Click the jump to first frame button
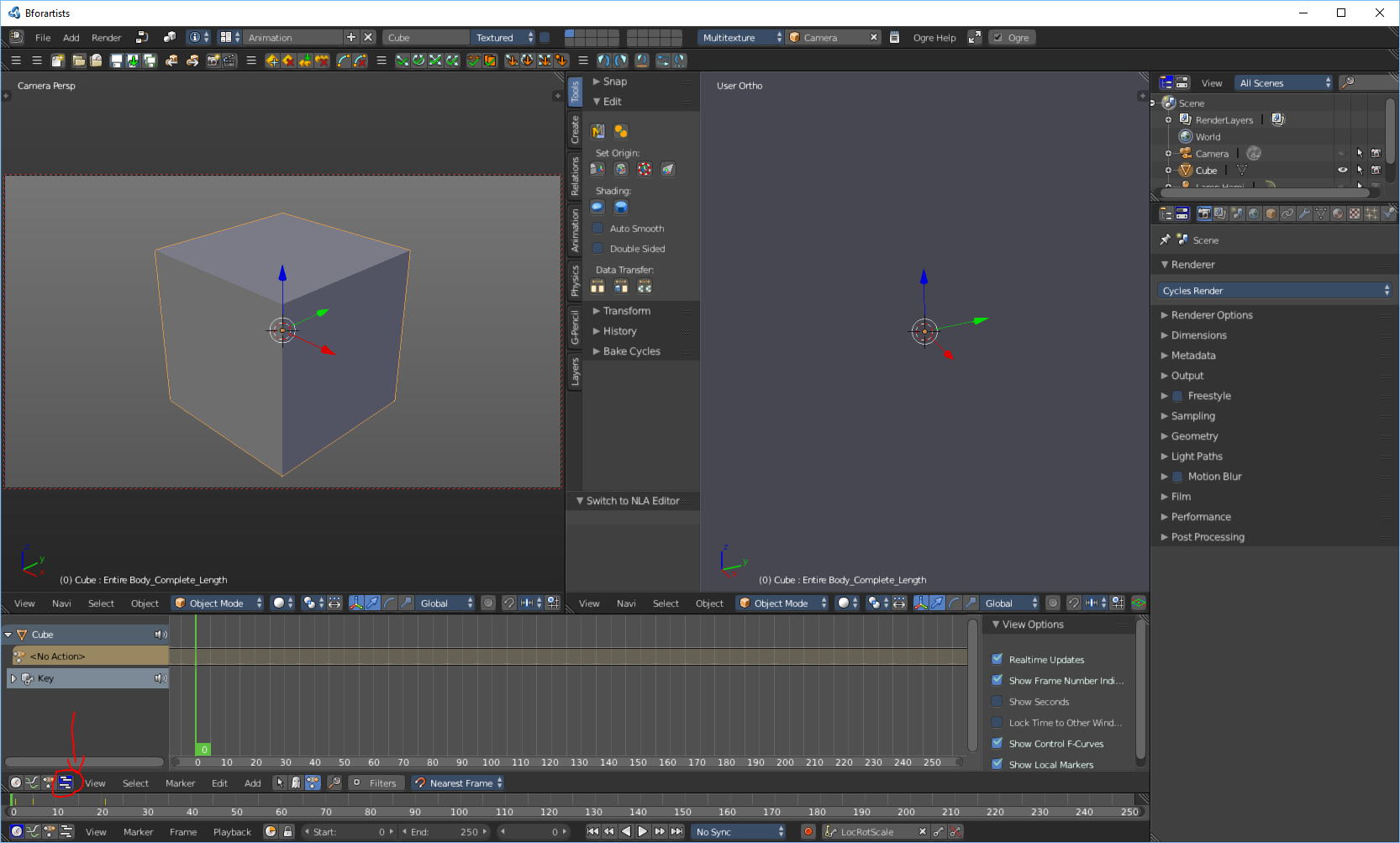This screenshot has height=843, width=1400. click(x=592, y=832)
